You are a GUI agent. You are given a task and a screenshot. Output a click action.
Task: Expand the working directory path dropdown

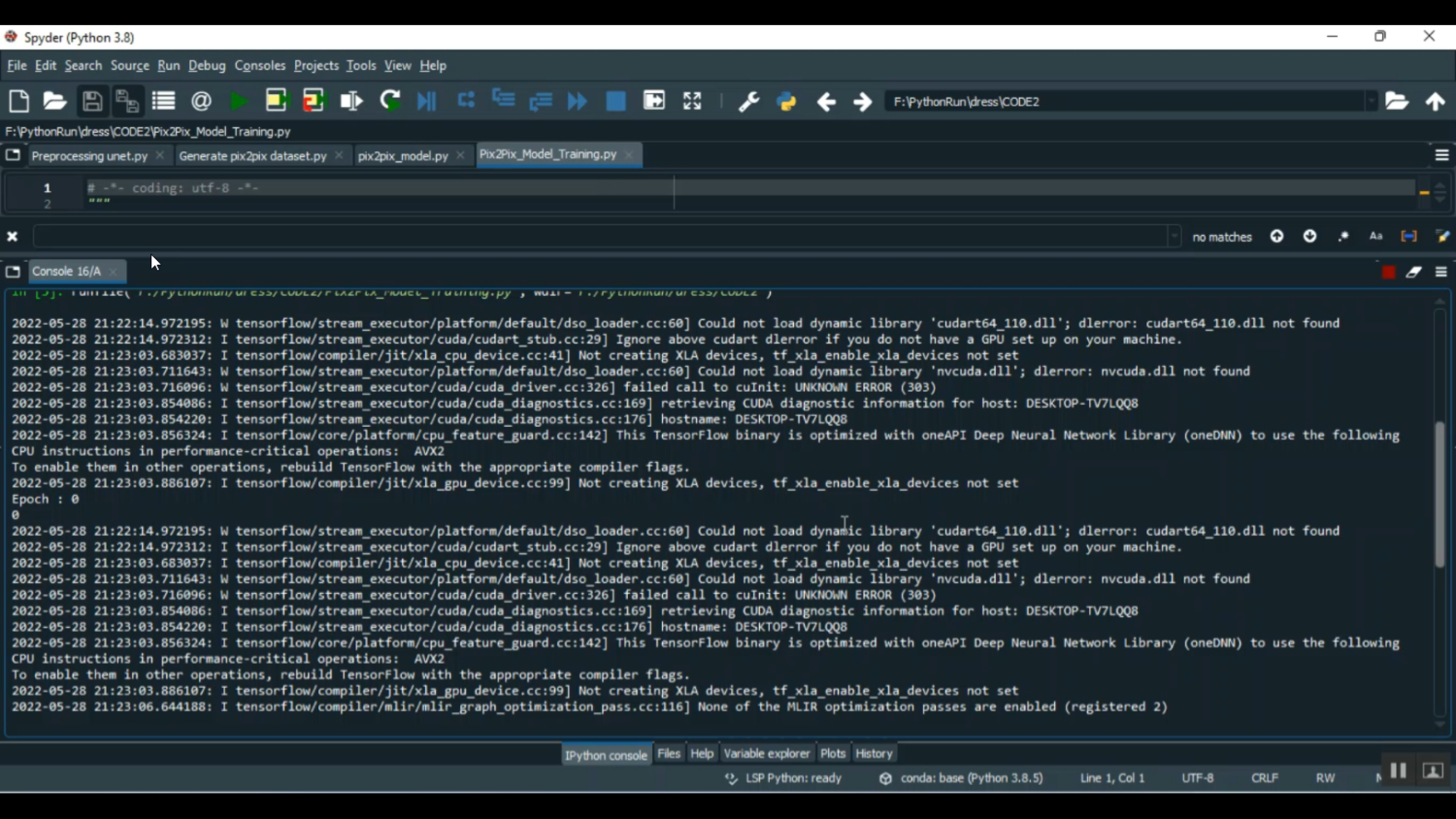click(1371, 102)
